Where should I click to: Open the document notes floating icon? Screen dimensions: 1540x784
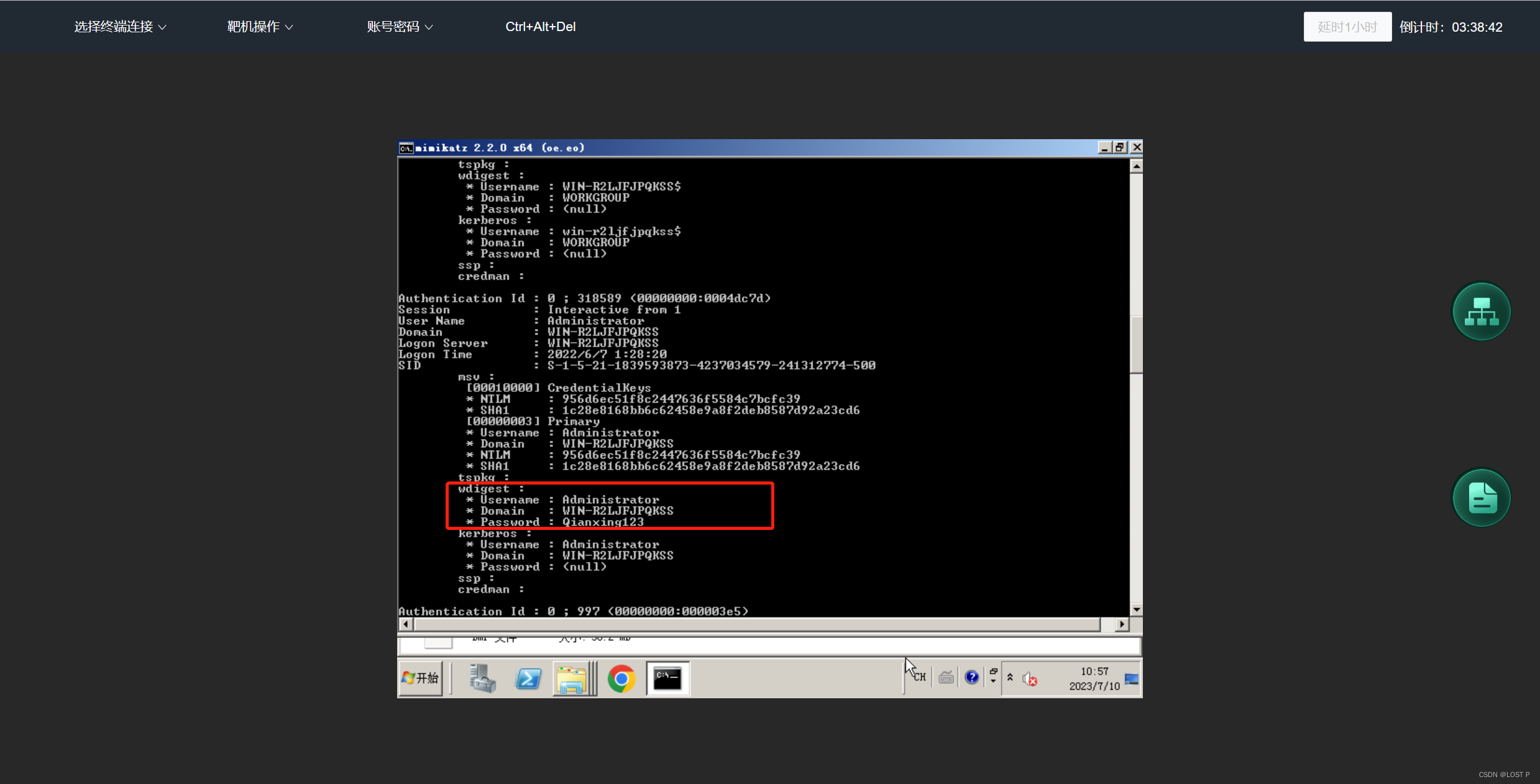[x=1481, y=498]
